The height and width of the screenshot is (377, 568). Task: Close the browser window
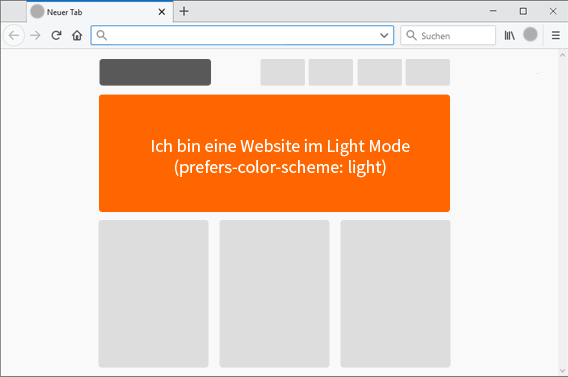[553, 11]
